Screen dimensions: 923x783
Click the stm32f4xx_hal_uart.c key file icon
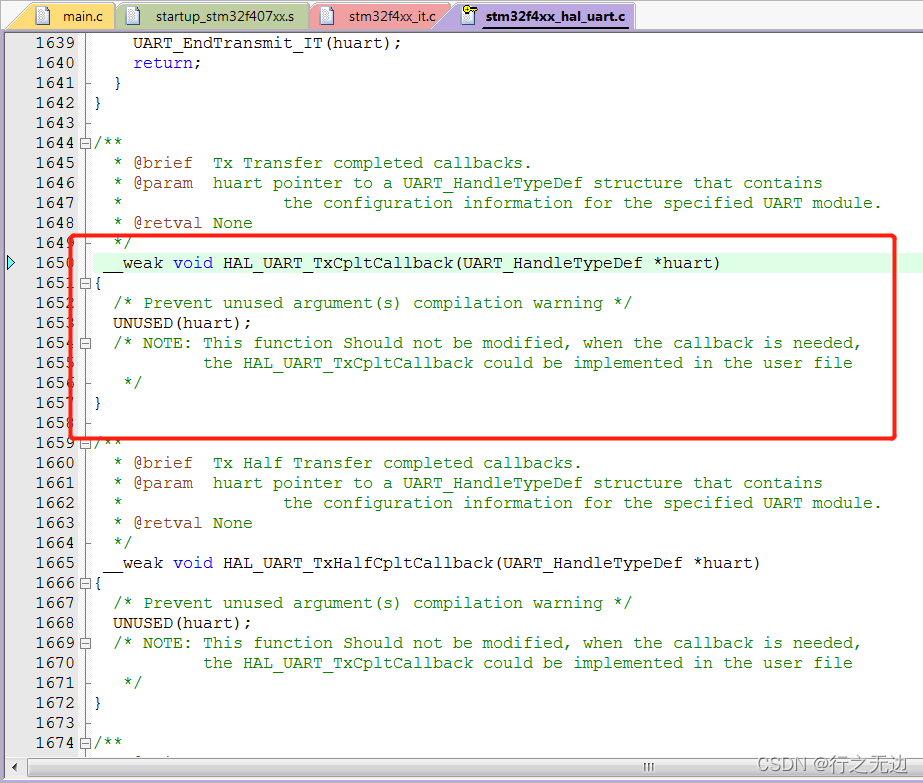coord(469,15)
